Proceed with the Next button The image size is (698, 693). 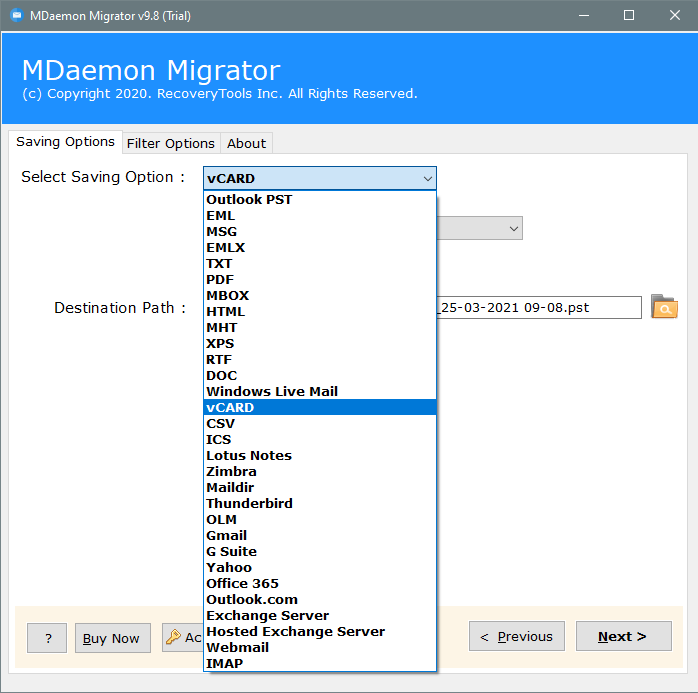(624, 636)
